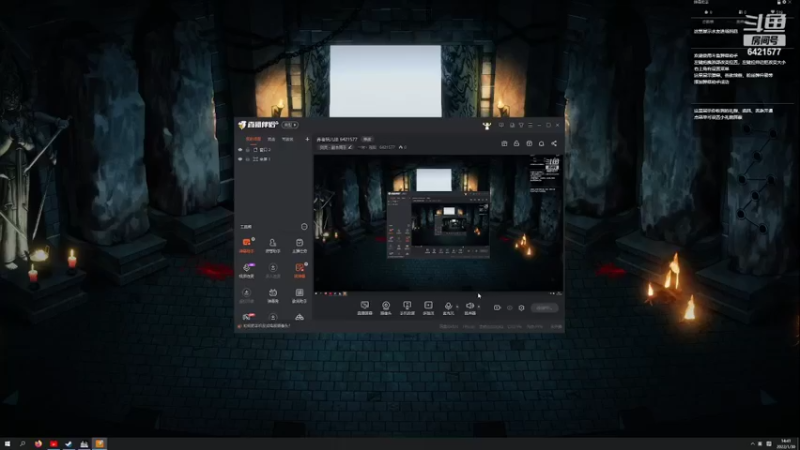Open the highlighted orange first toolbox tool
This screenshot has height=450, width=800.
click(246, 245)
